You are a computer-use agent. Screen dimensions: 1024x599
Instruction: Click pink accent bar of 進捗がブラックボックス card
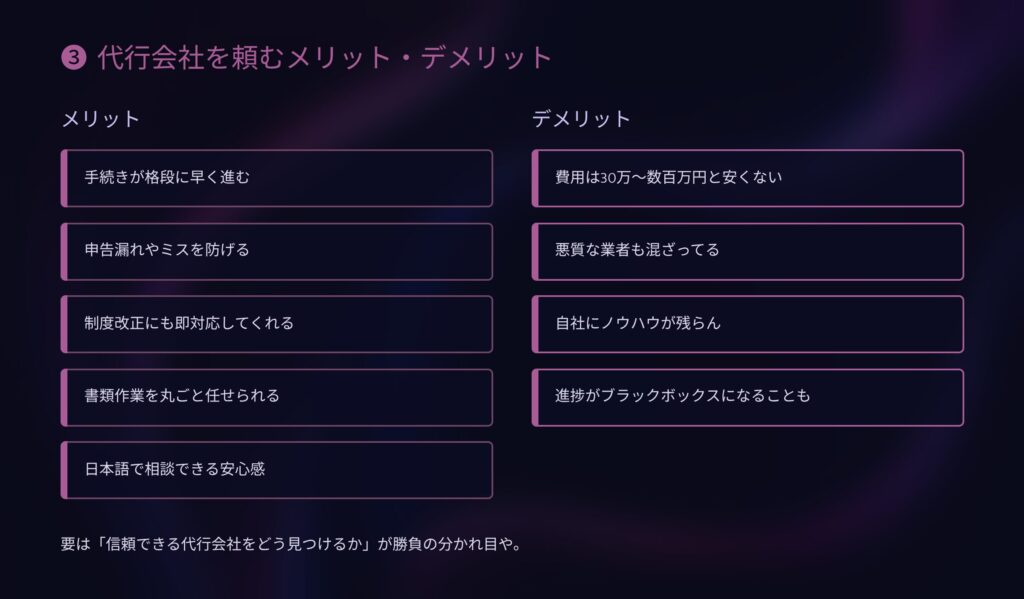coord(535,397)
